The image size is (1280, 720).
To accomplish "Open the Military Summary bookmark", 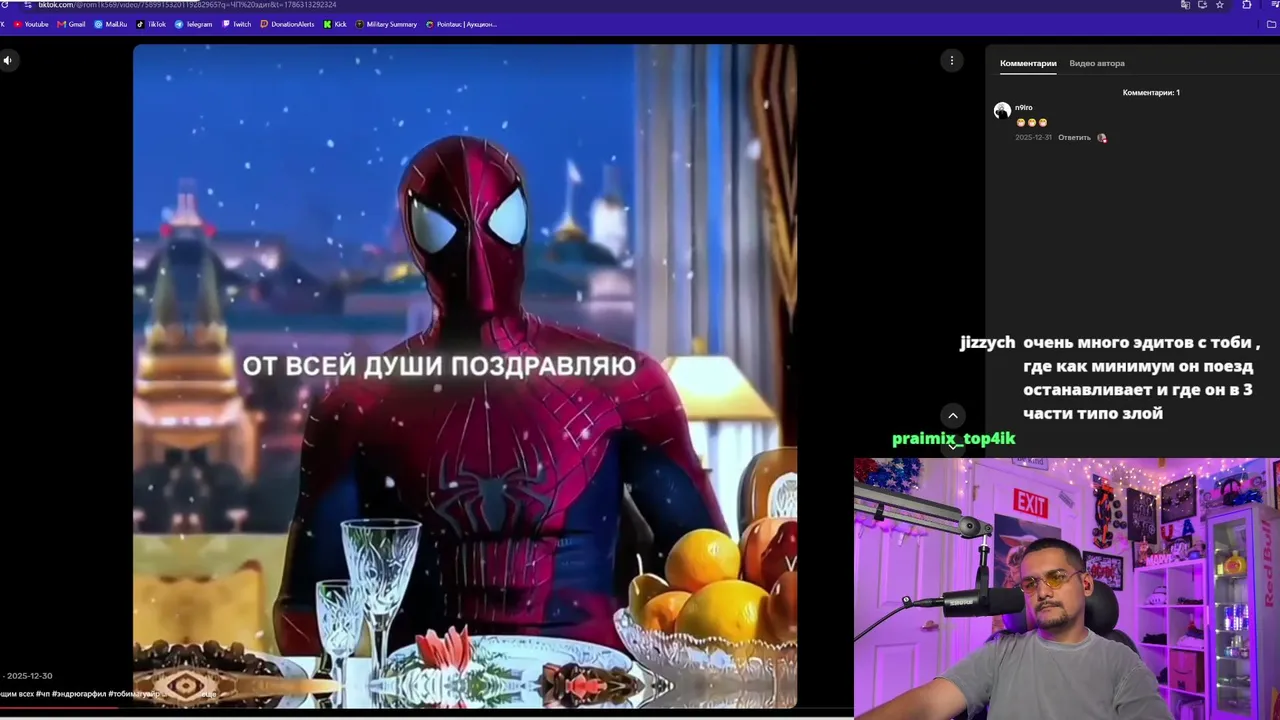I will click(x=386, y=24).
